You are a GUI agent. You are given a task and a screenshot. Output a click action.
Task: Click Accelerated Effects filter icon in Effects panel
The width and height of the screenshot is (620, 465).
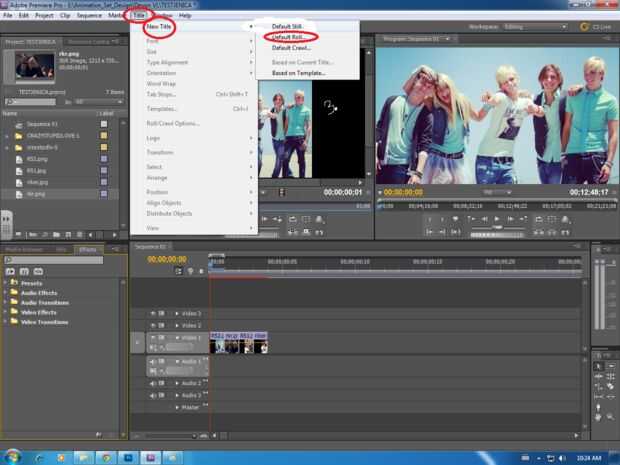tap(10, 271)
